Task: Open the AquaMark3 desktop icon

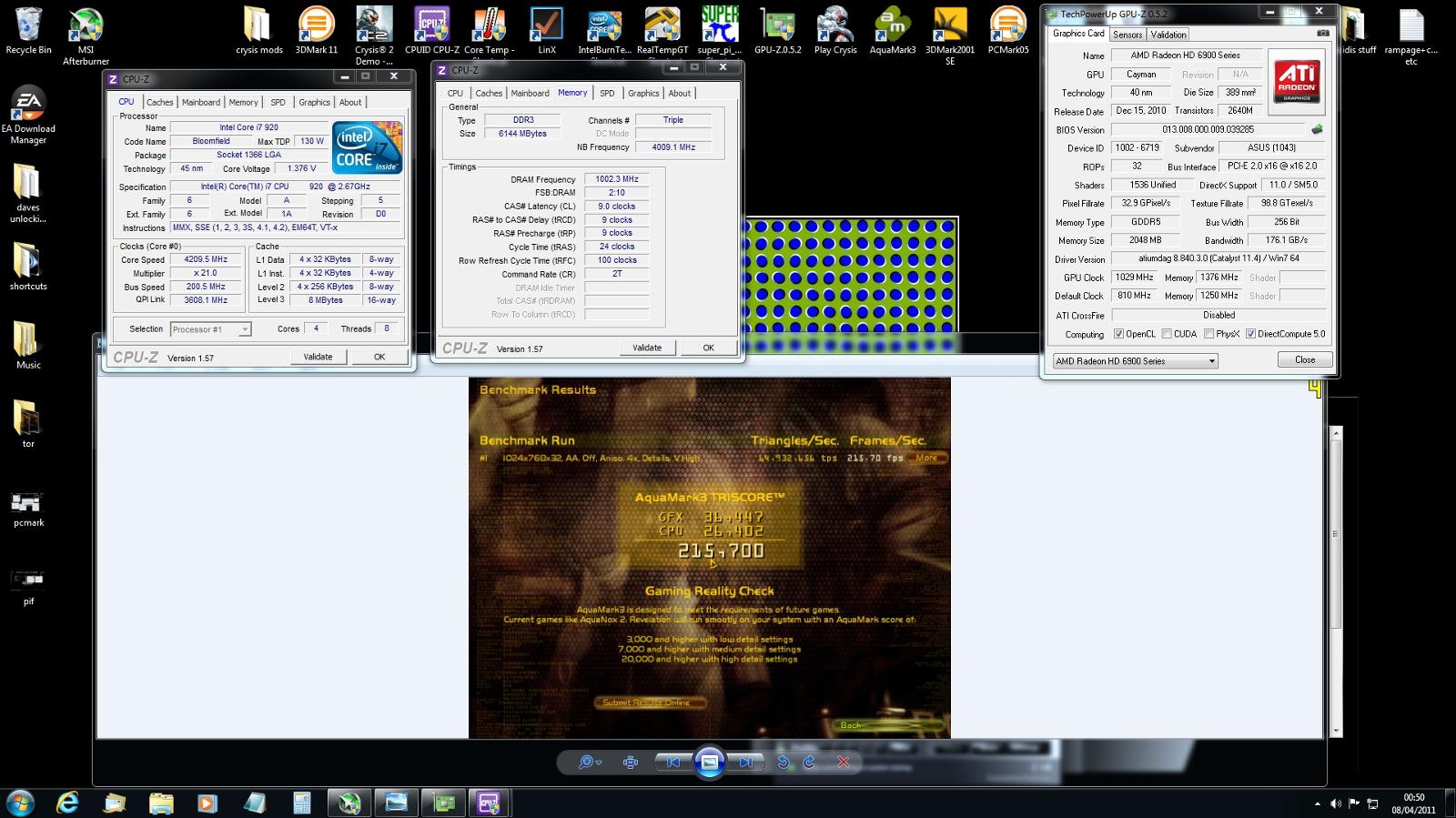Action: click(x=893, y=30)
